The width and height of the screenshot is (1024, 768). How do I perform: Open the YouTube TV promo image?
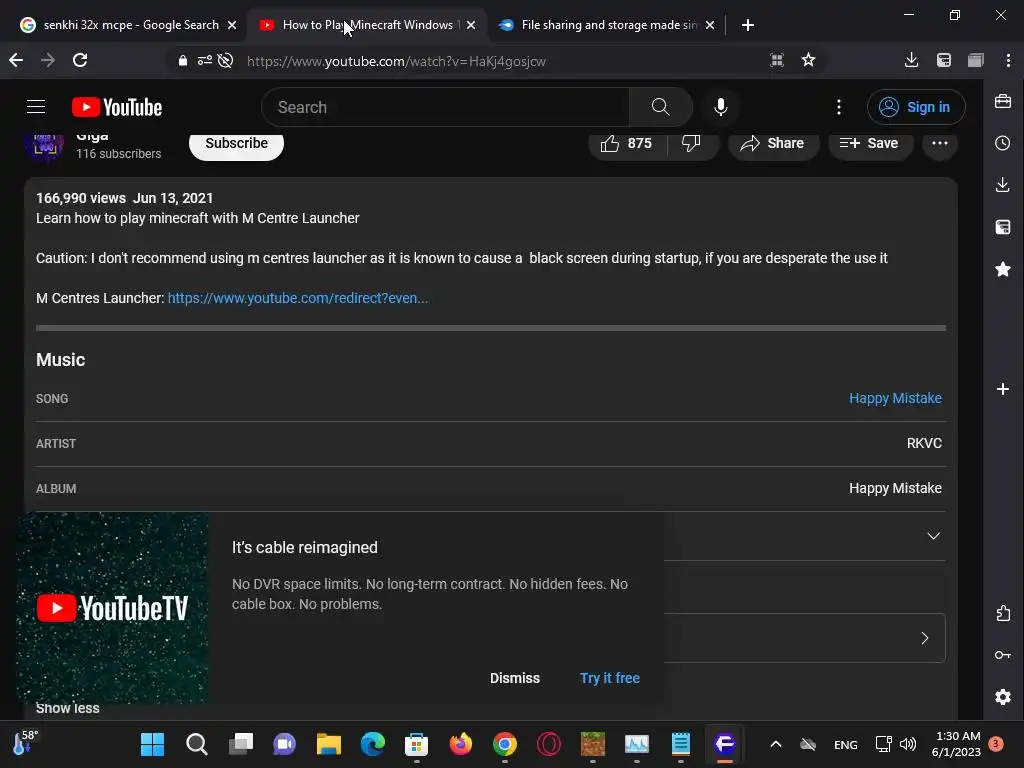tap(112, 608)
